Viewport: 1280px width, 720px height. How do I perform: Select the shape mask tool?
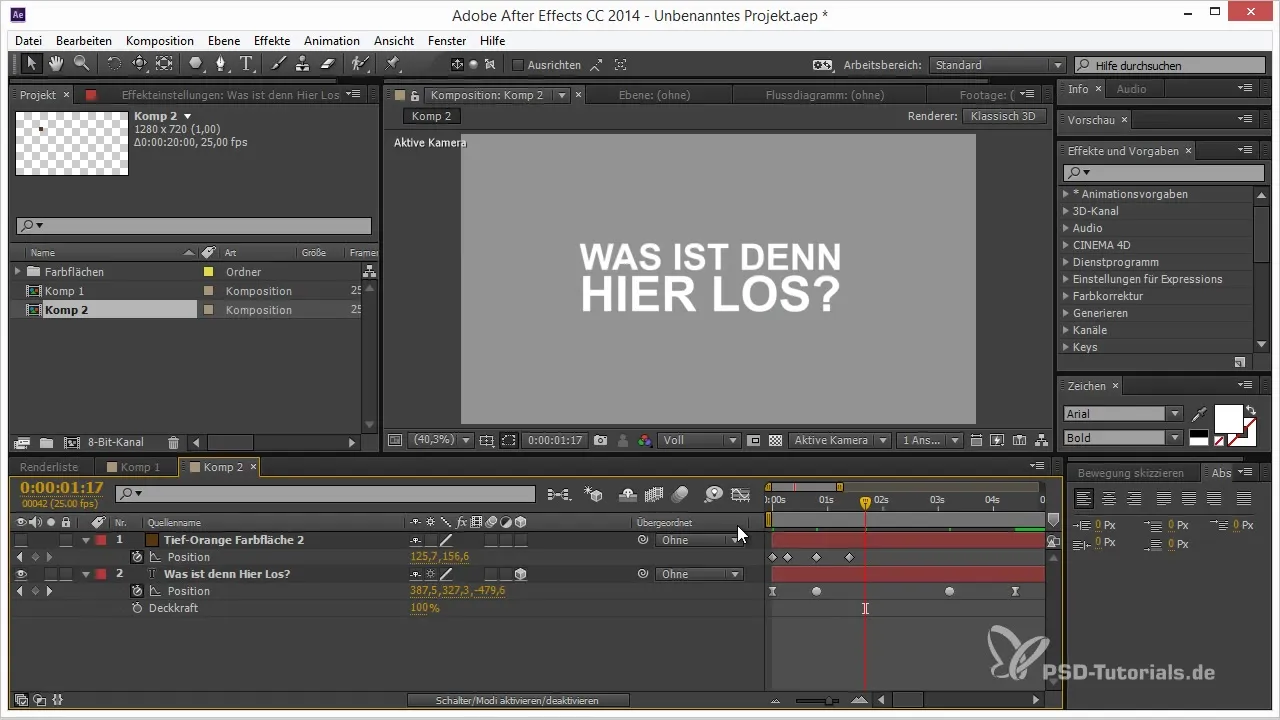(x=196, y=64)
